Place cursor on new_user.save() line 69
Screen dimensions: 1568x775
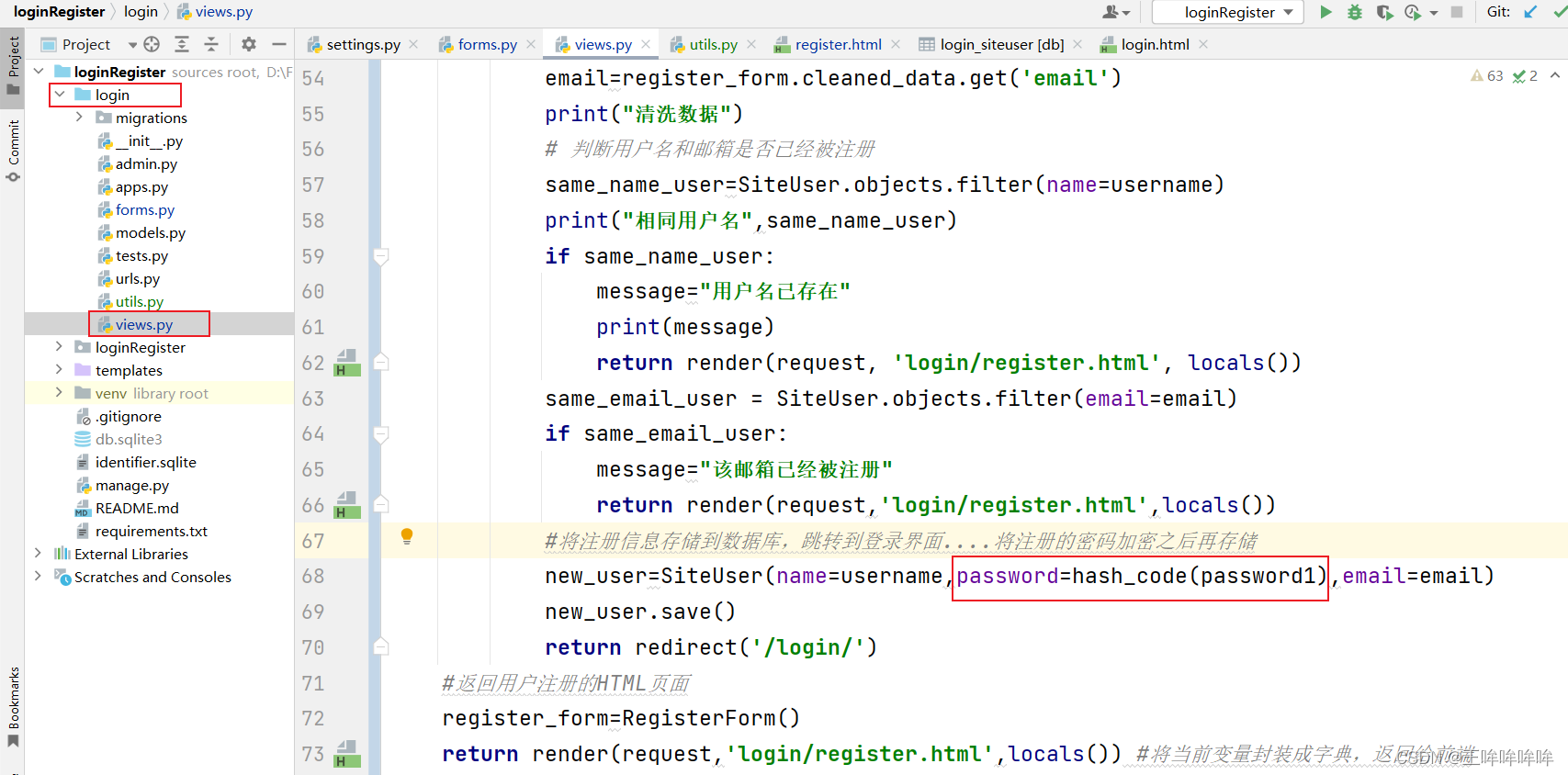[640, 612]
